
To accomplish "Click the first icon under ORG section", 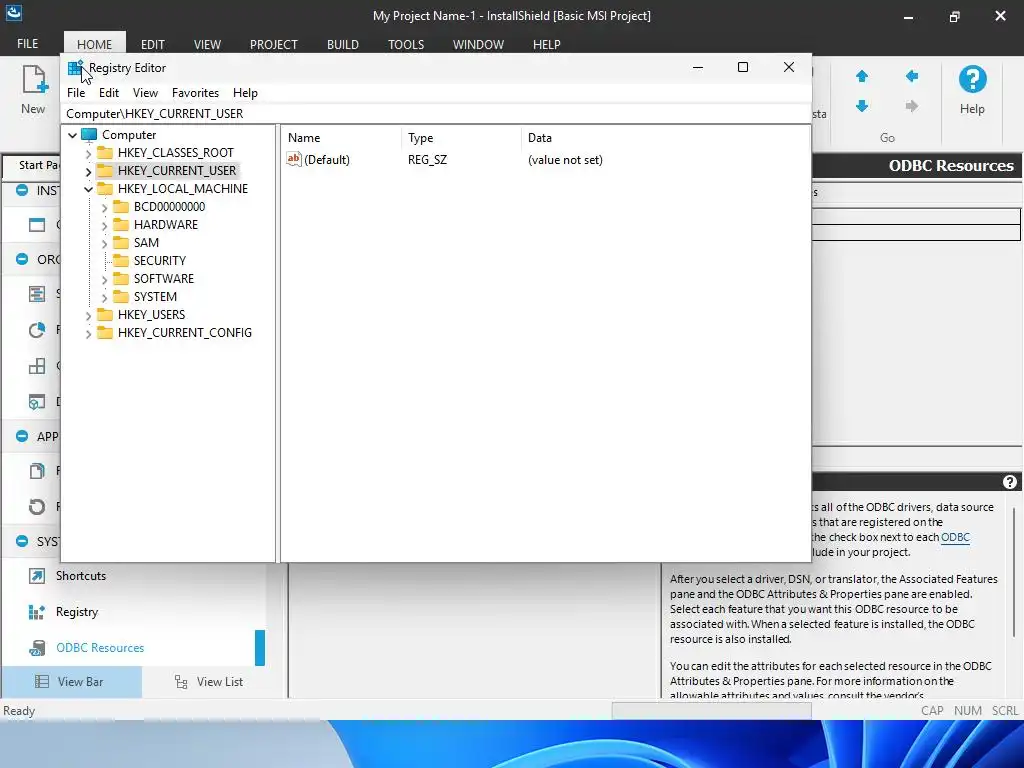I will click(x=37, y=294).
